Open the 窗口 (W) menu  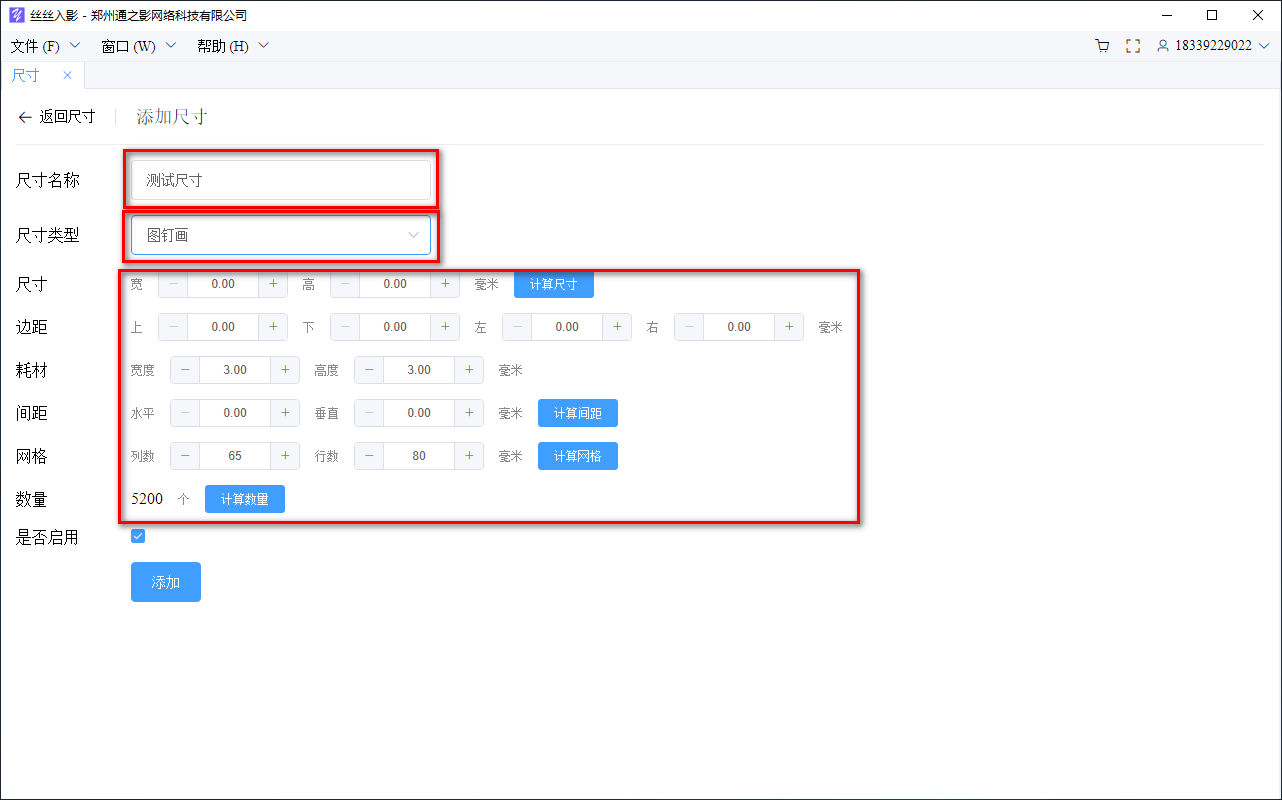[x=138, y=46]
